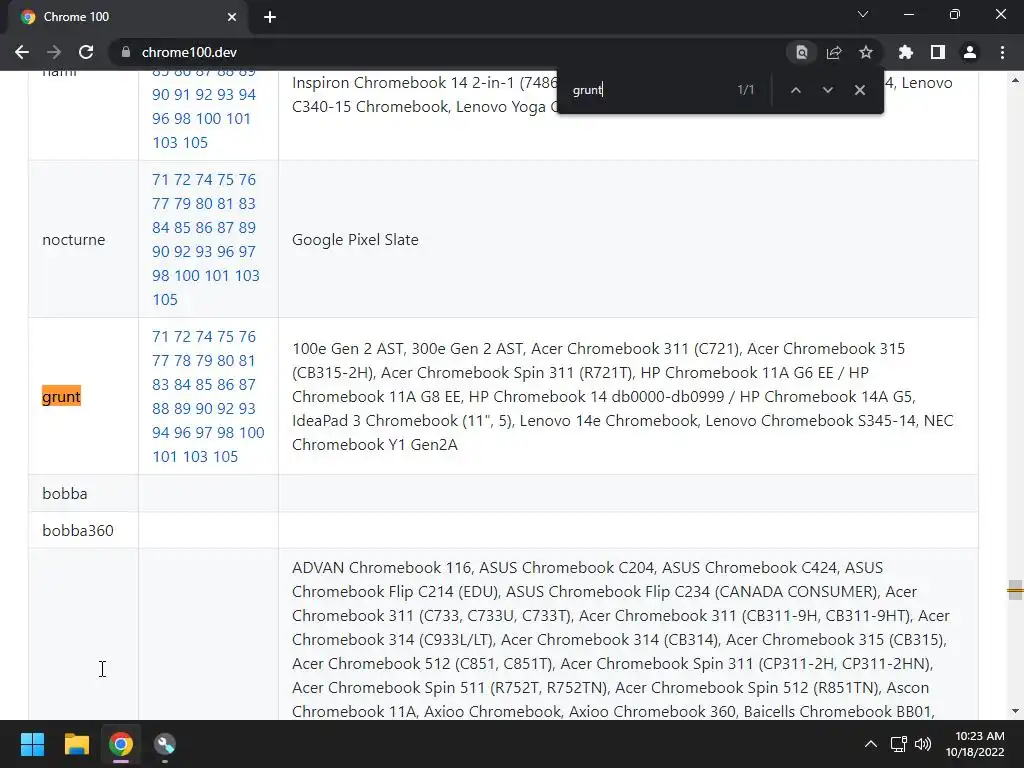1024x768 pixels.
Task: Select the Chrome 100 tab
Action: click(128, 17)
